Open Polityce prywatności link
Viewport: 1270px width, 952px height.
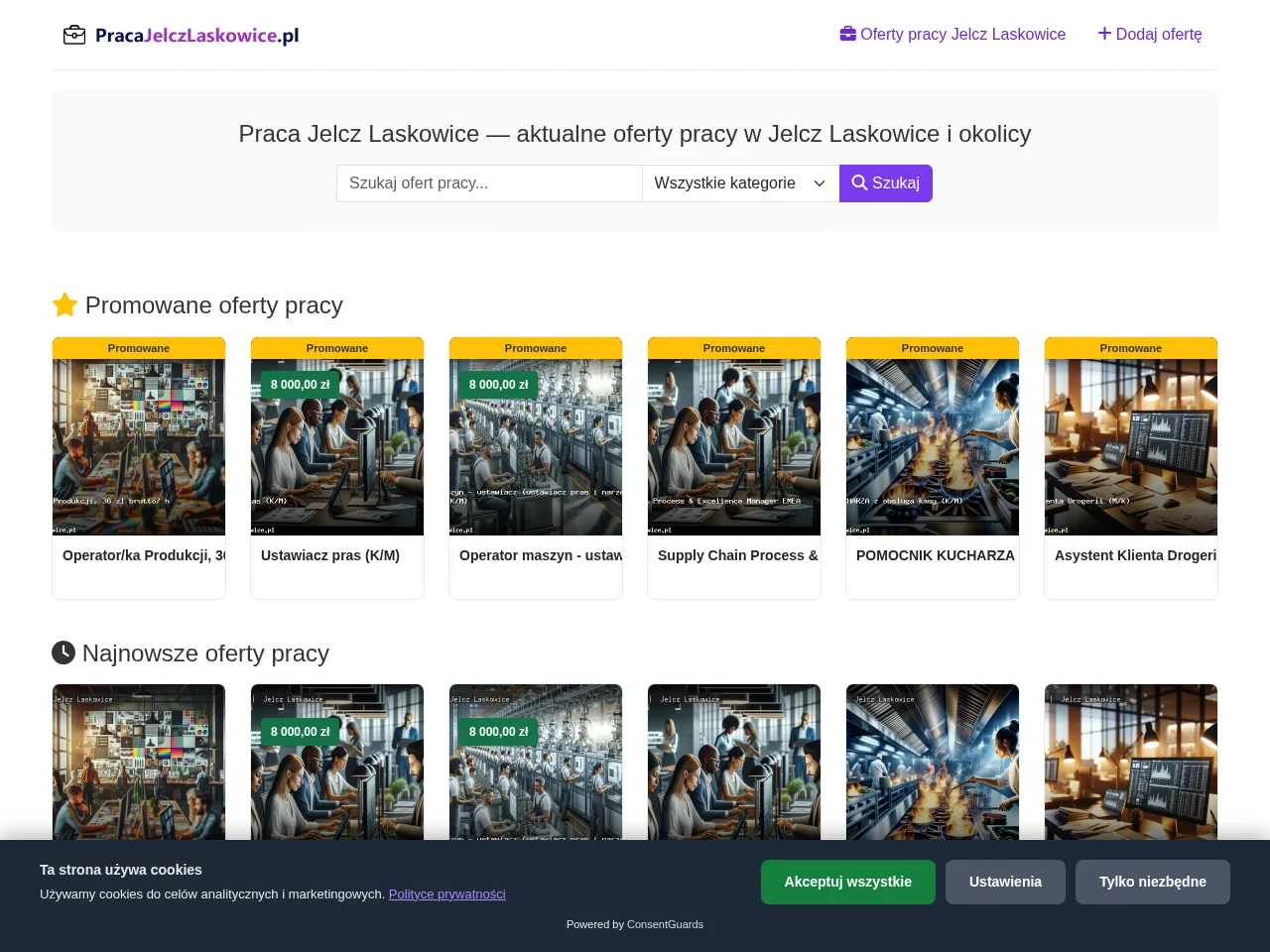click(447, 893)
